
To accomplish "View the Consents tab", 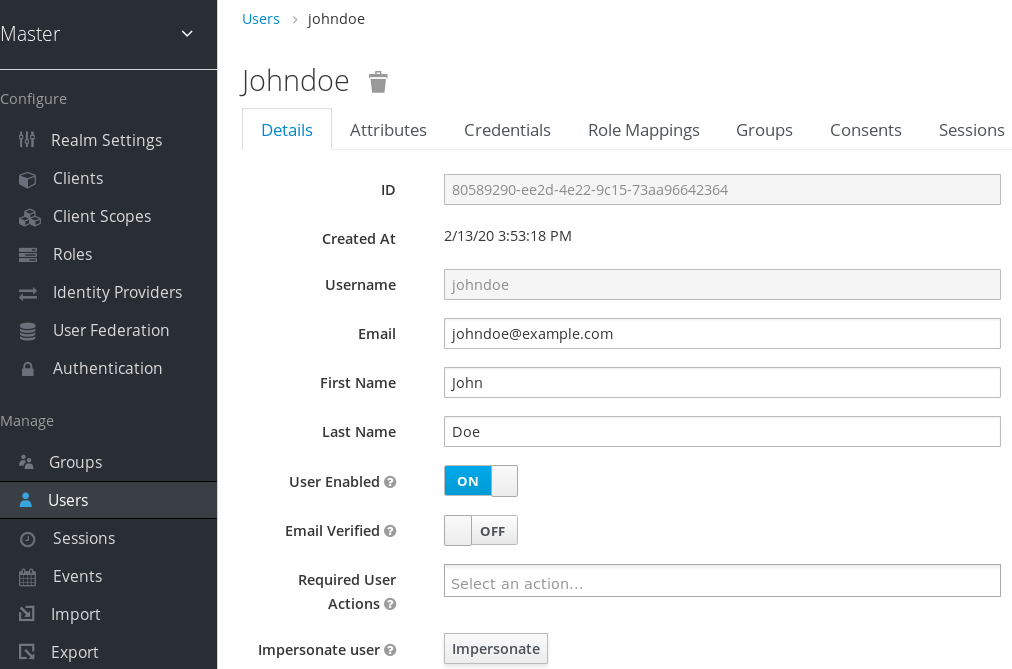I will click(x=865, y=130).
